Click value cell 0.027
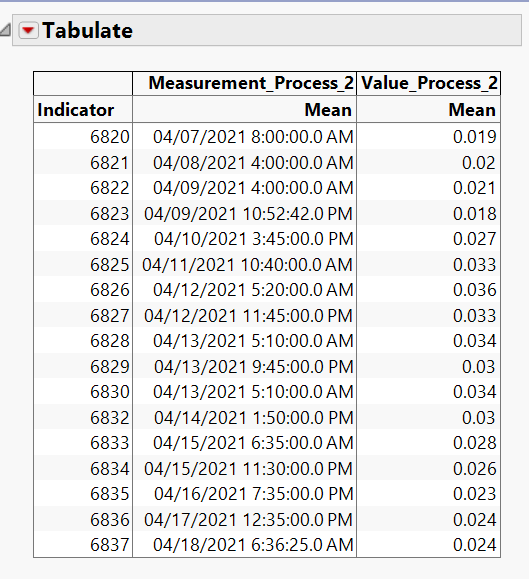529x579 pixels. pos(474,239)
